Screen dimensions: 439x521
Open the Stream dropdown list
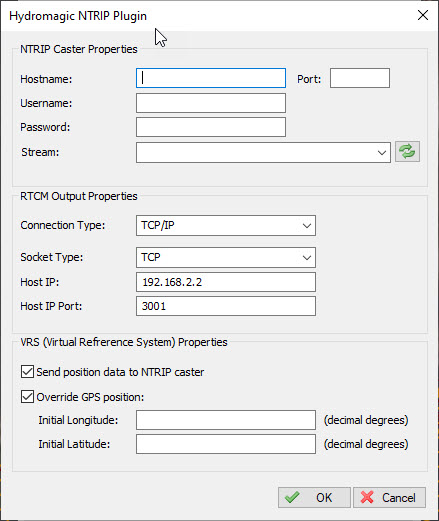tap(263, 152)
